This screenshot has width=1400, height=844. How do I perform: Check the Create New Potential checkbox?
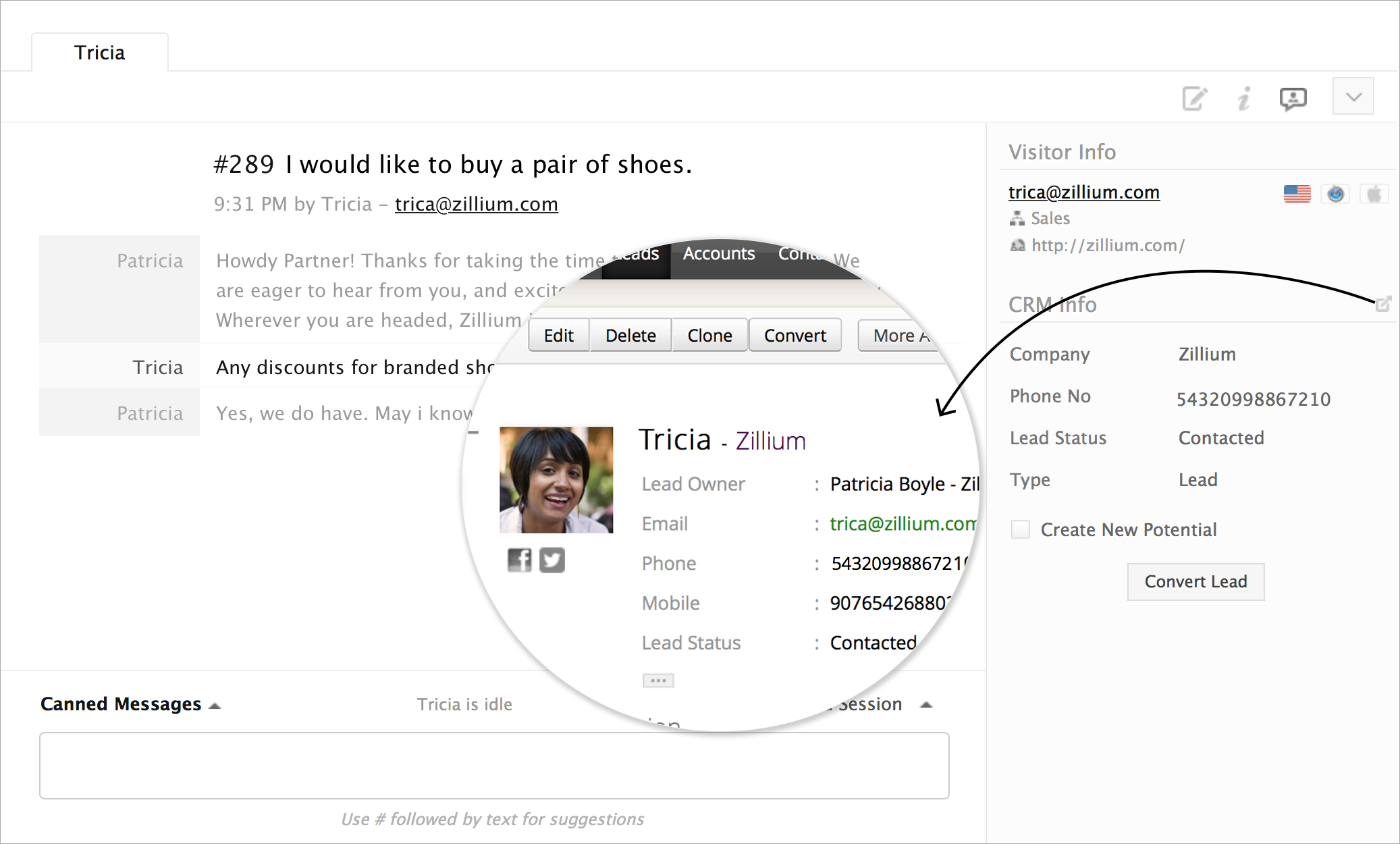click(1021, 529)
